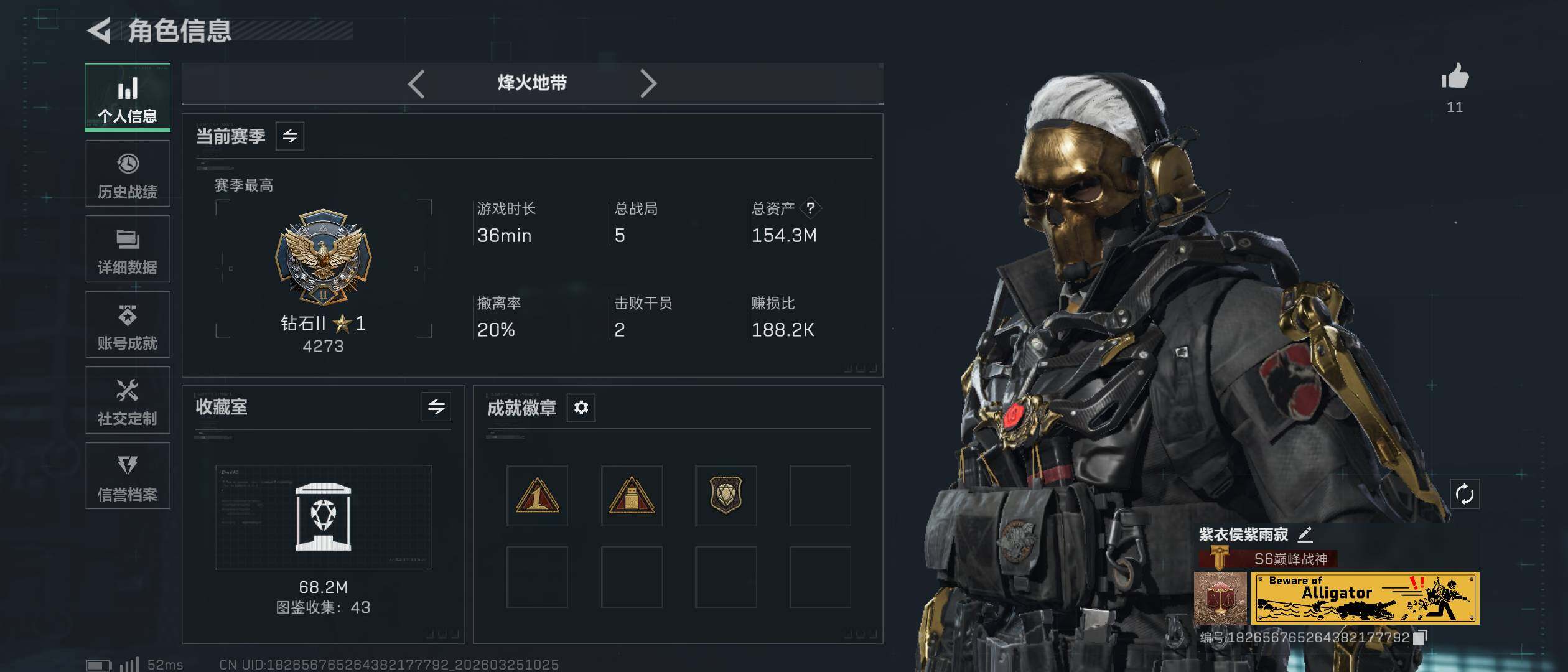Open the 详细数据 tab
This screenshot has width=1568, height=672.
coord(128,249)
